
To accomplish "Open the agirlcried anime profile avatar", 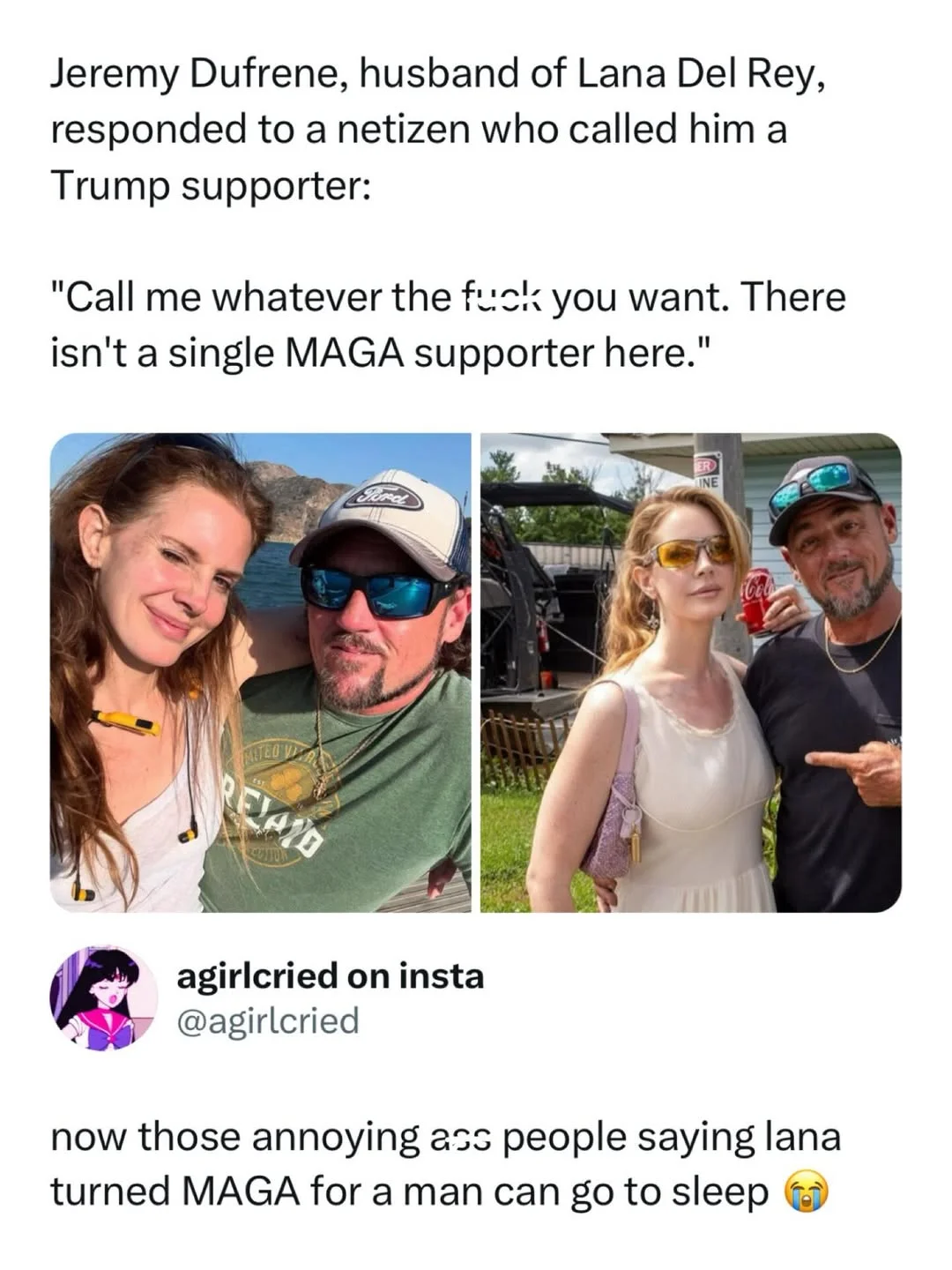I will click(x=104, y=997).
